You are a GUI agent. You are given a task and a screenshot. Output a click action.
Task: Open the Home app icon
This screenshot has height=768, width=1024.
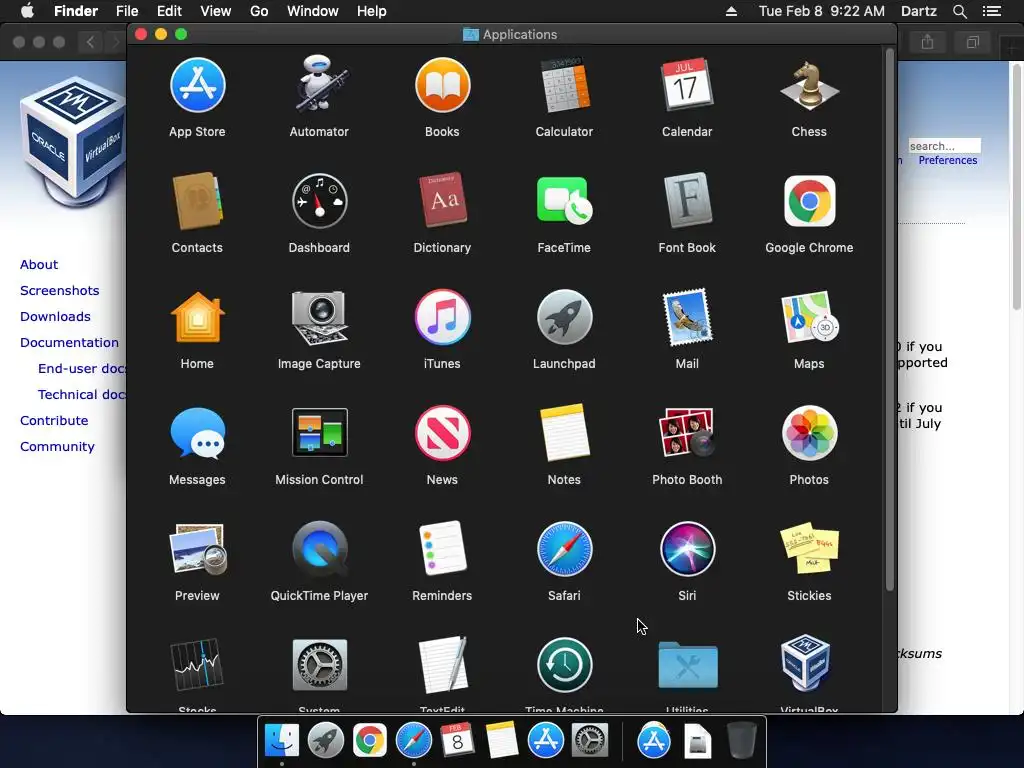click(x=197, y=317)
